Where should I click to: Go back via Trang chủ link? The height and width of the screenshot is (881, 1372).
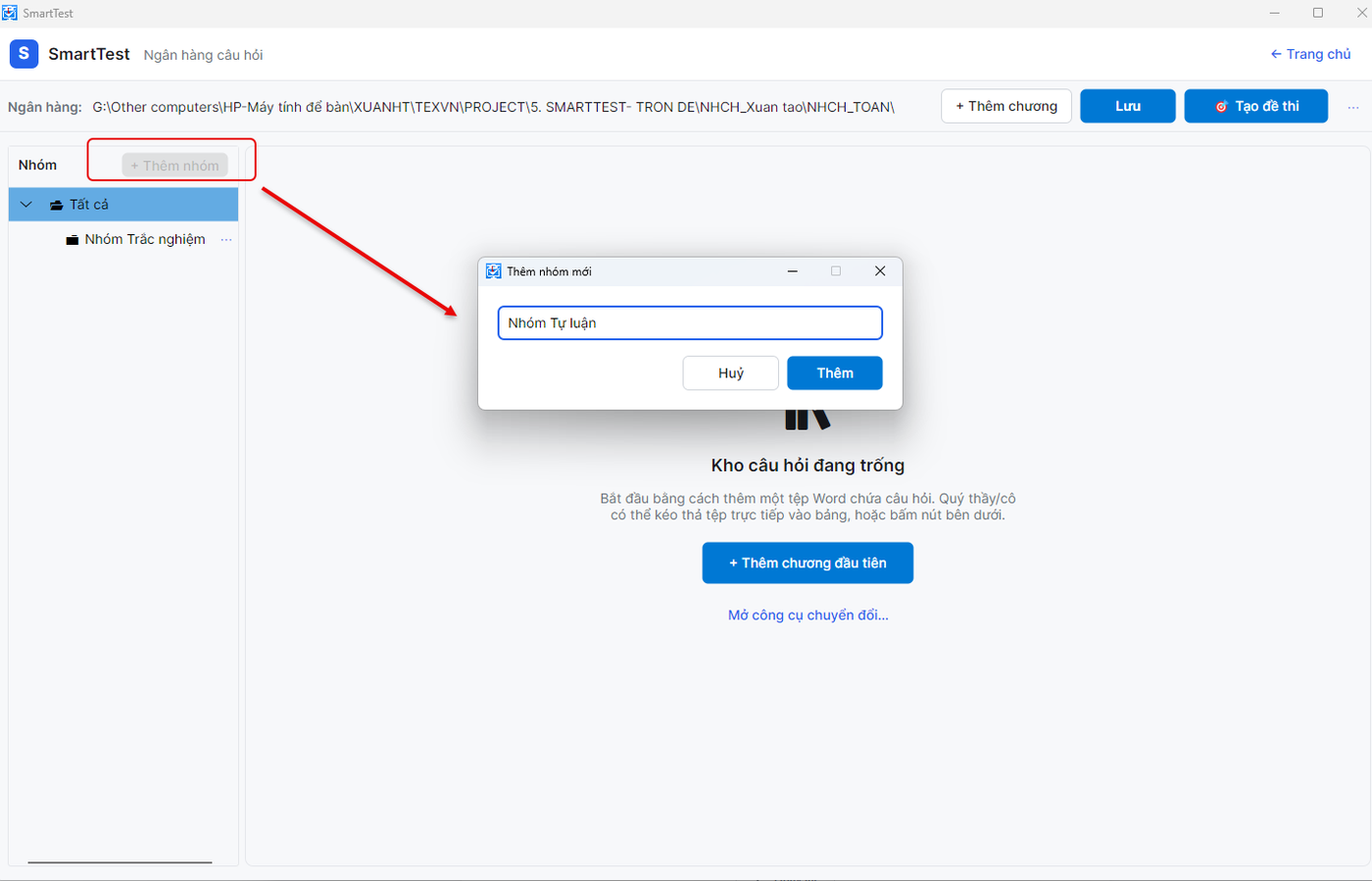tap(1310, 54)
